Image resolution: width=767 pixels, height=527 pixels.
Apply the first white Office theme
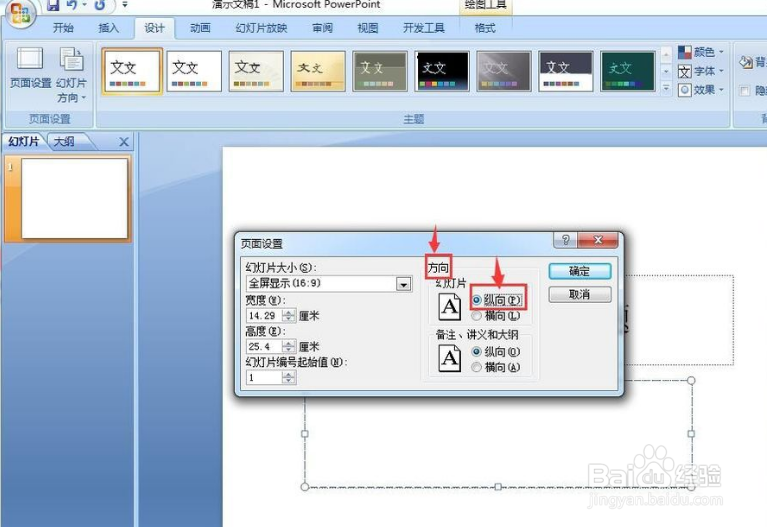click(x=132, y=71)
